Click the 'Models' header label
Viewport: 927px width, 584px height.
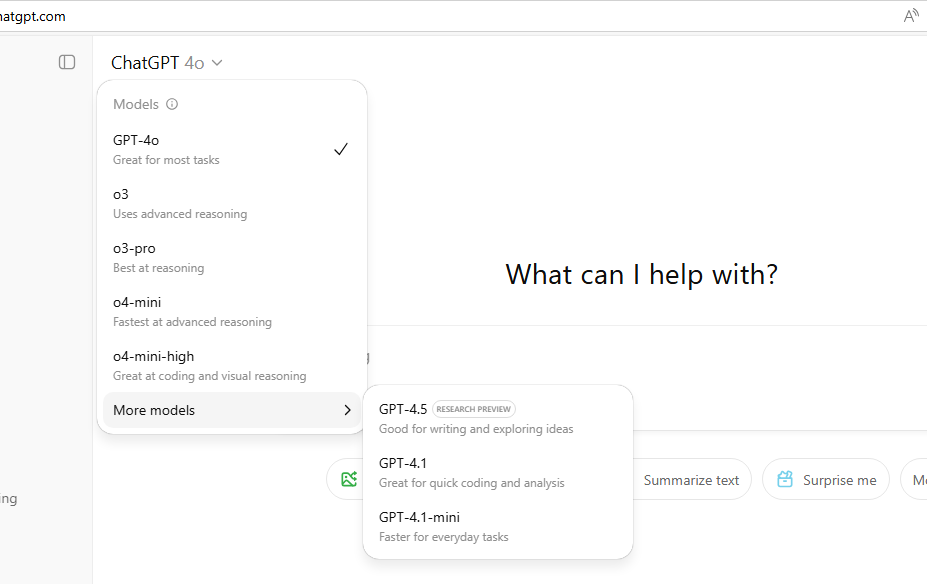pyautogui.click(x=136, y=104)
